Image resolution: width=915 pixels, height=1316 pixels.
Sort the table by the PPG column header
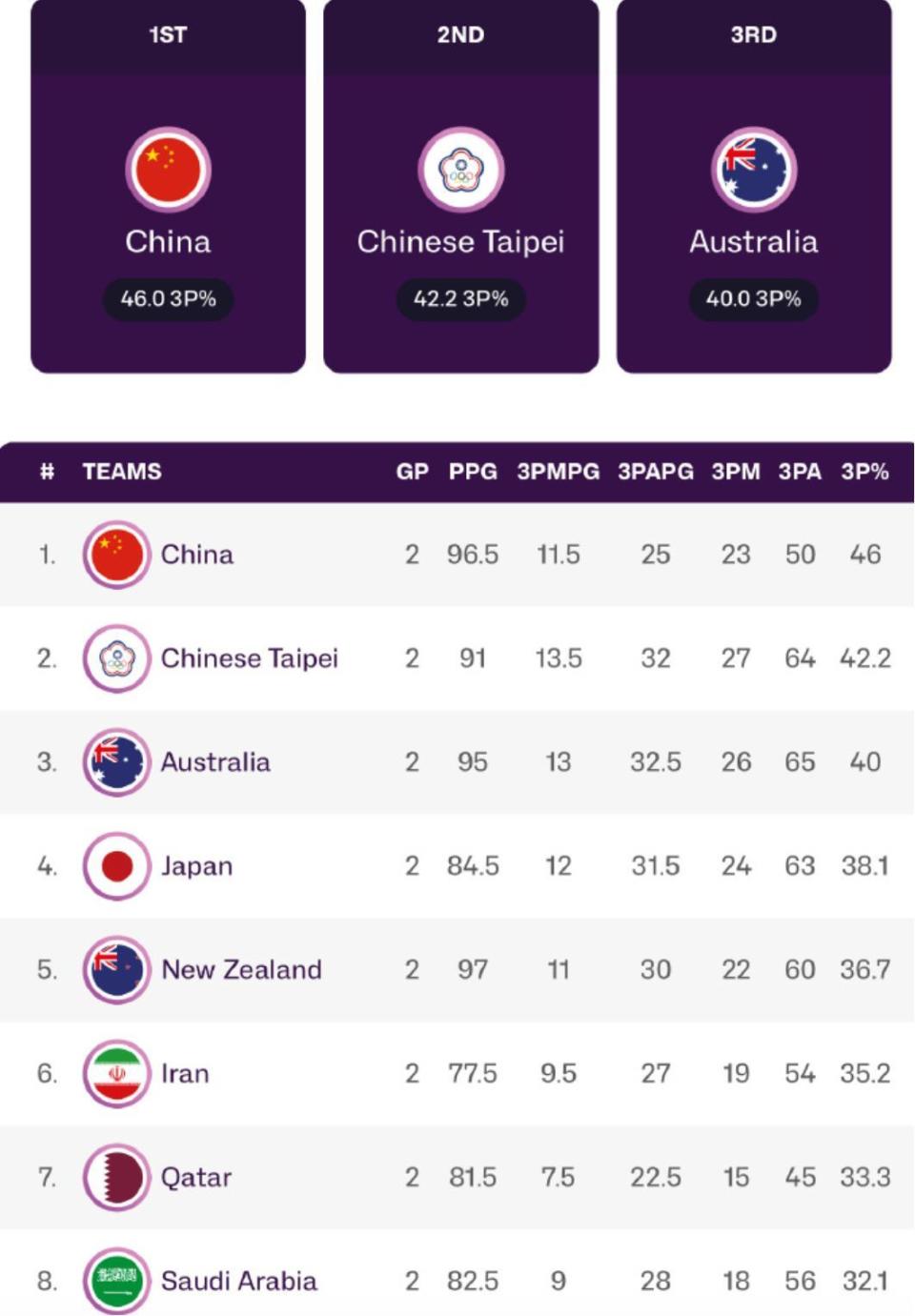[x=473, y=472]
